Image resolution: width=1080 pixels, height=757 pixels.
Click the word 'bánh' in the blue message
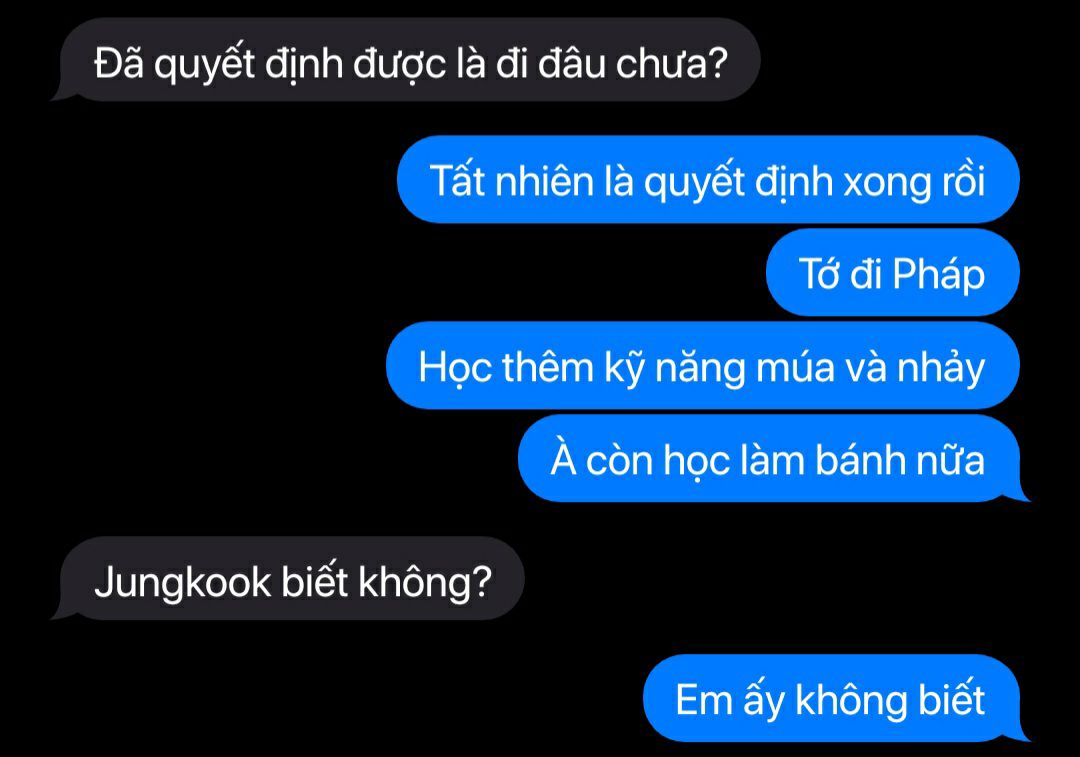coord(859,459)
